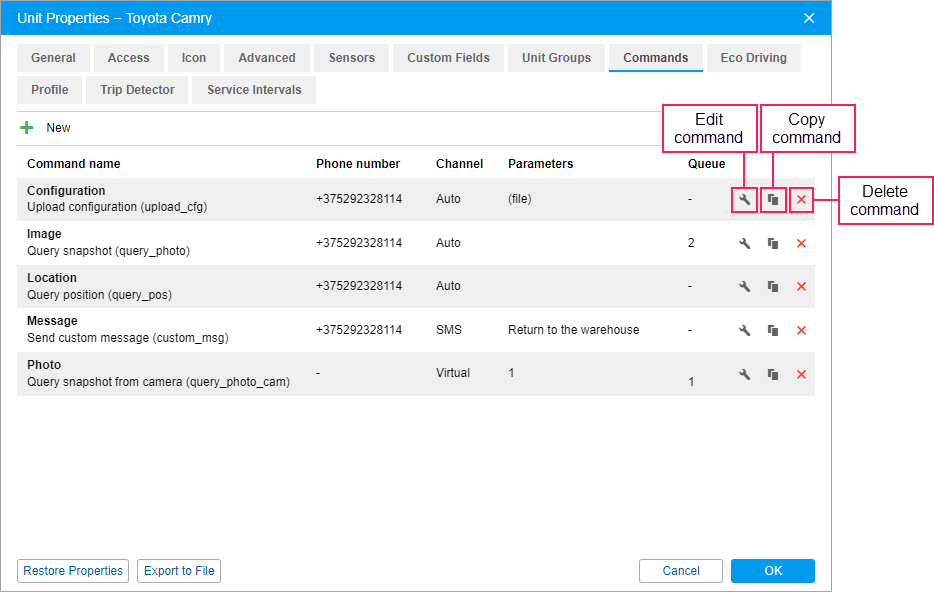Image resolution: width=934 pixels, height=592 pixels.
Task: Open the Trip Detector tab
Action: click(137, 90)
